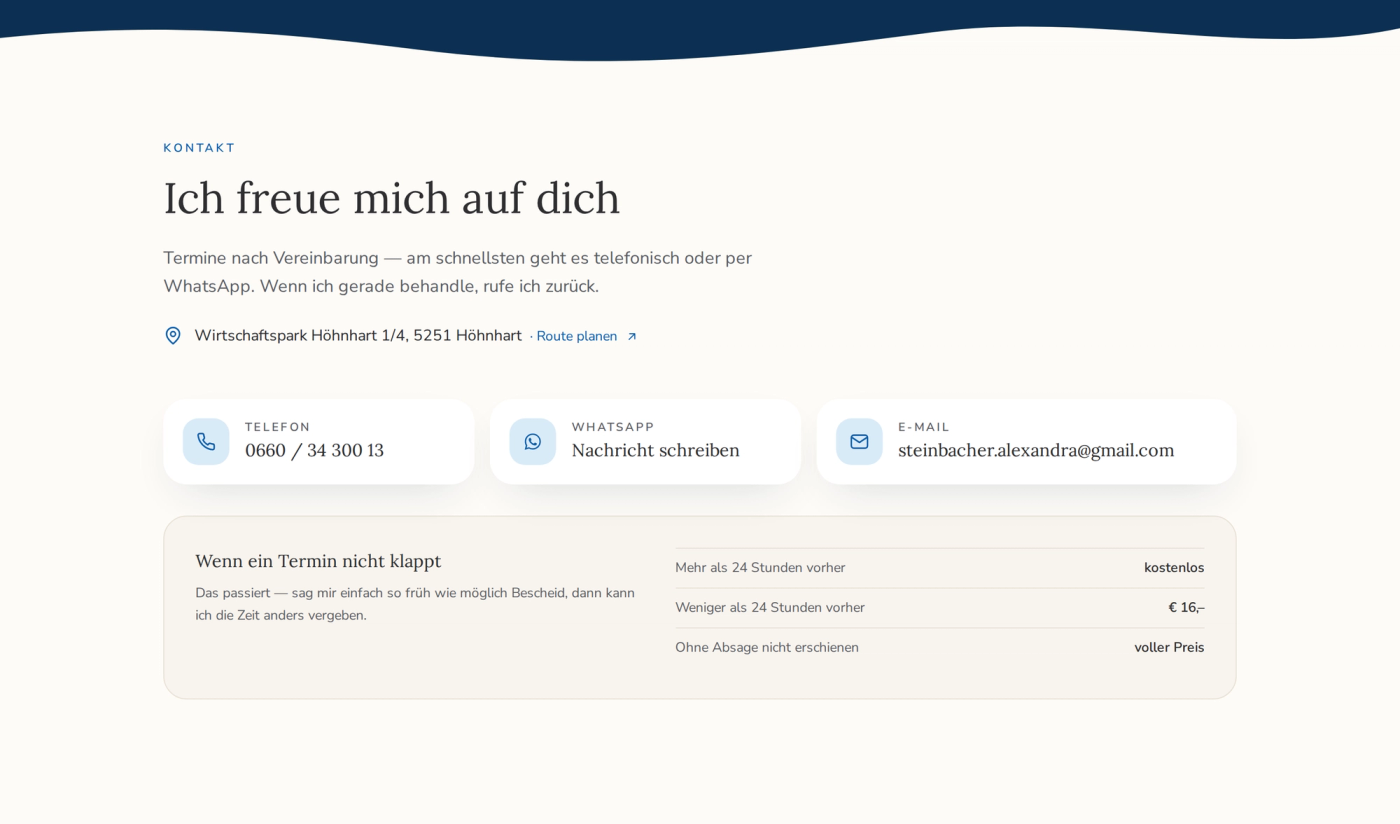The image size is (1400, 824).
Task: Open Nachricht schreiben for WhatsApp
Action: pyautogui.click(x=656, y=450)
